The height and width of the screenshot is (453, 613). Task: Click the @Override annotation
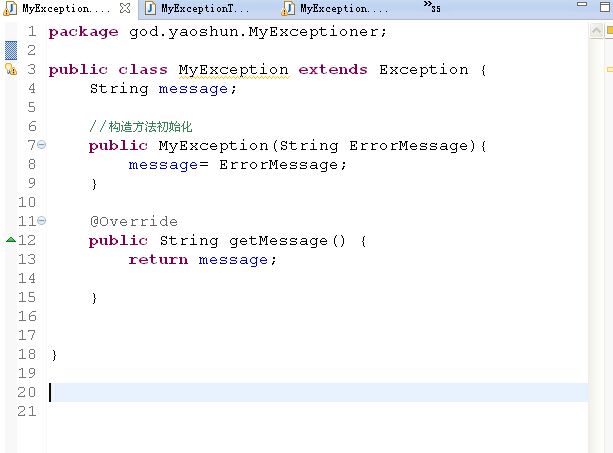tap(133, 221)
